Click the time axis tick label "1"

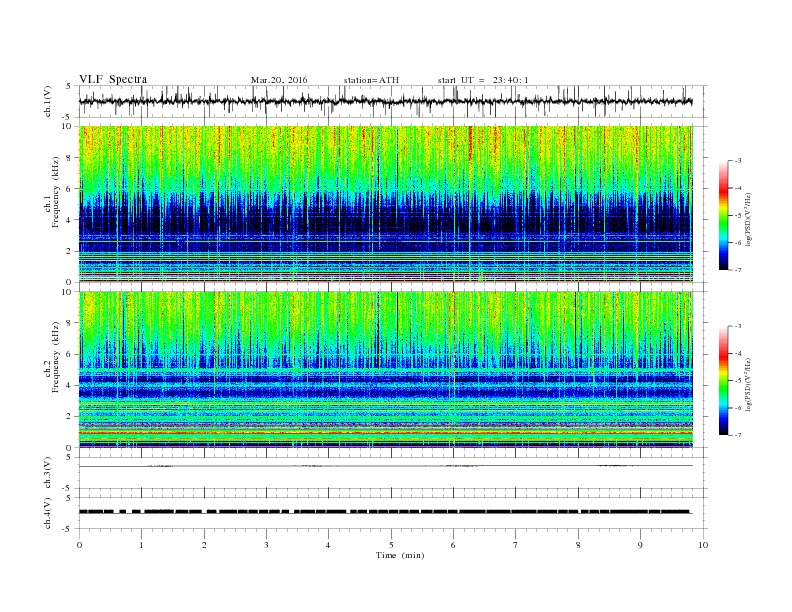coord(142,545)
